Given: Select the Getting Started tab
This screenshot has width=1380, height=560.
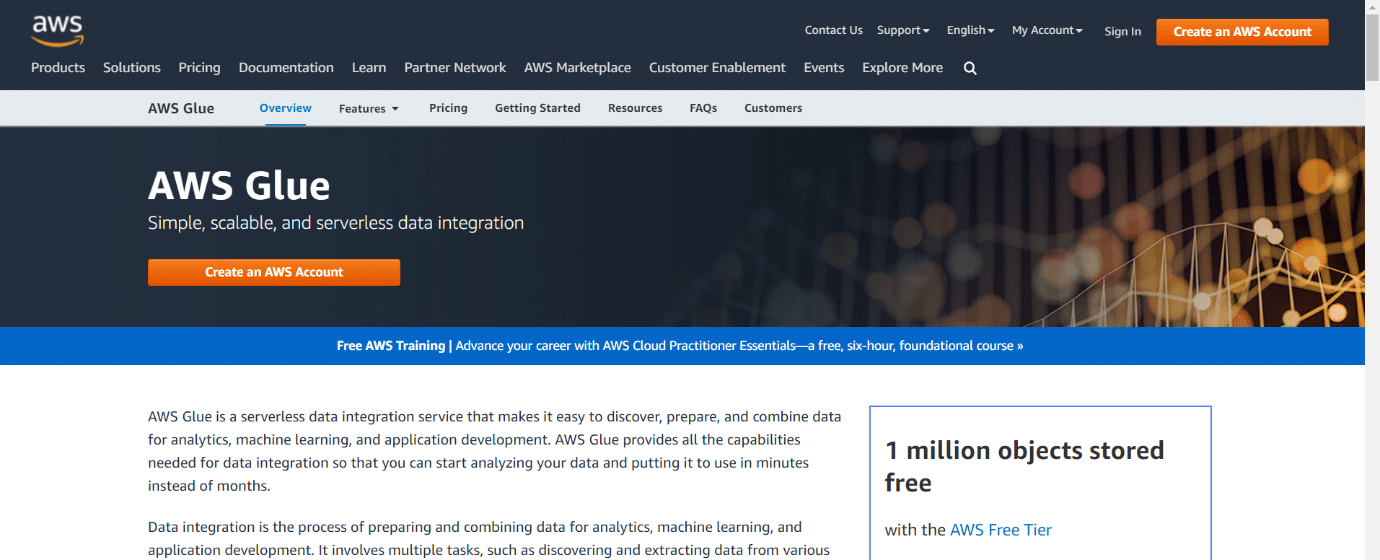Looking at the screenshot, I should click(x=537, y=108).
